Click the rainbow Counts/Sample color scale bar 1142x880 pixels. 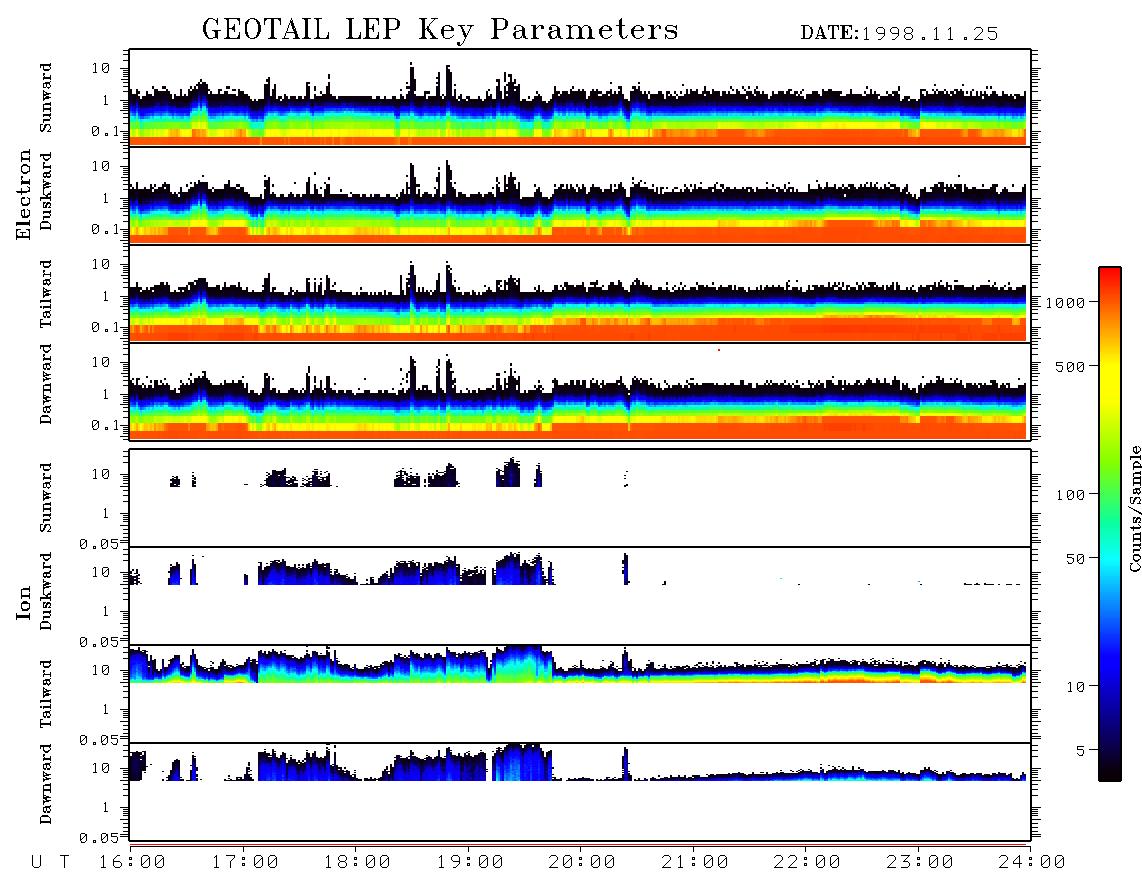coord(1110,524)
